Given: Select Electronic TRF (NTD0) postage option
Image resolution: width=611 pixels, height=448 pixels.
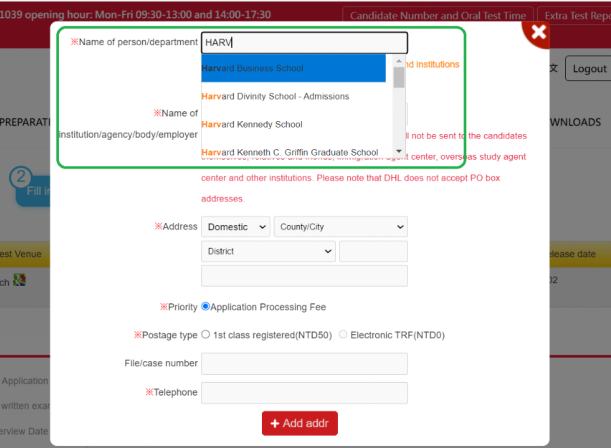Looking at the screenshot, I should [x=344, y=335].
